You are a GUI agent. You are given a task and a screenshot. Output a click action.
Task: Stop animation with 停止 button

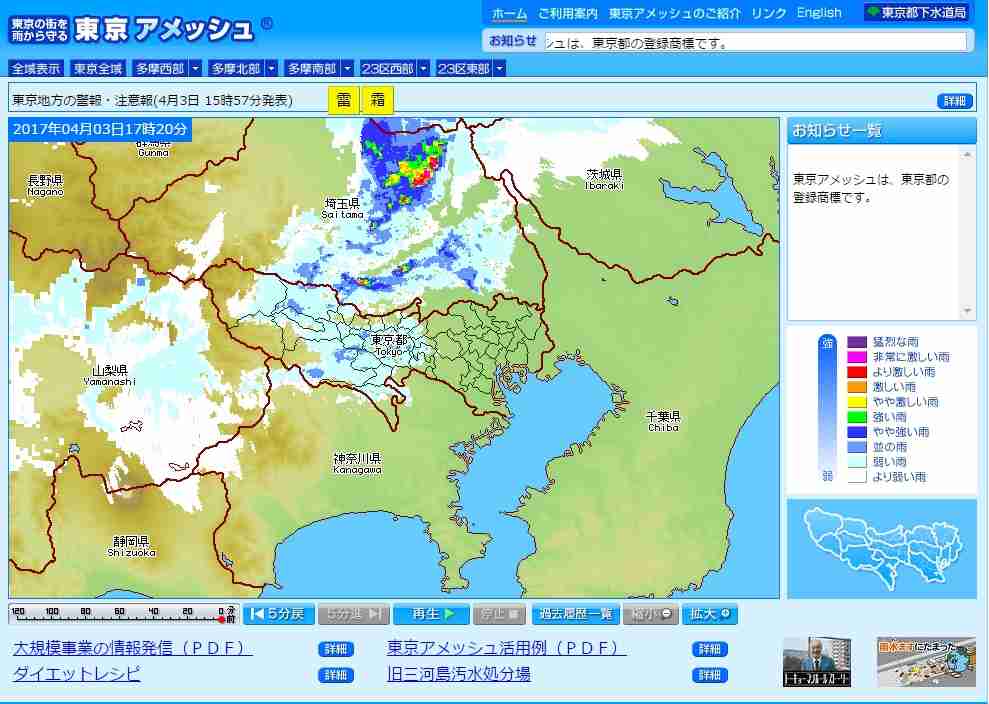click(499, 614)
